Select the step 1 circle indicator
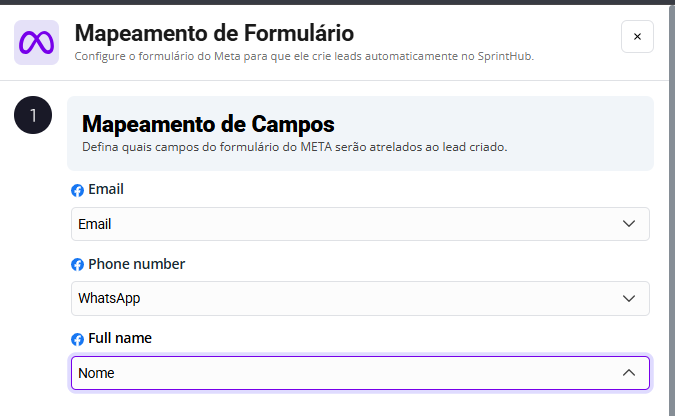675x416 pixels. click(33, 116)
